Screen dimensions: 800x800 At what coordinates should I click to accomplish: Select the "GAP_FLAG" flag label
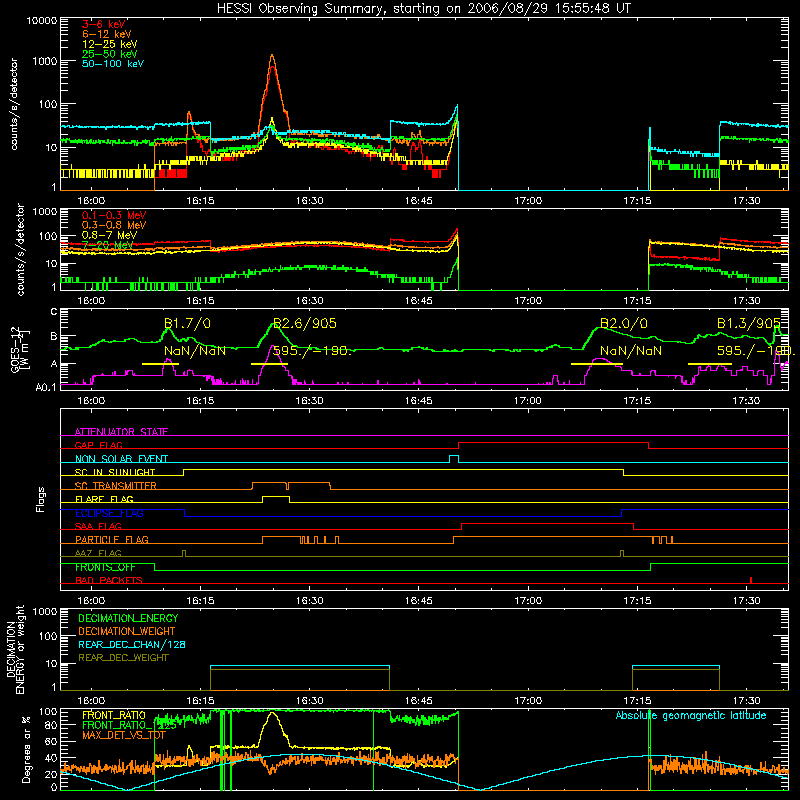[98, 445]
